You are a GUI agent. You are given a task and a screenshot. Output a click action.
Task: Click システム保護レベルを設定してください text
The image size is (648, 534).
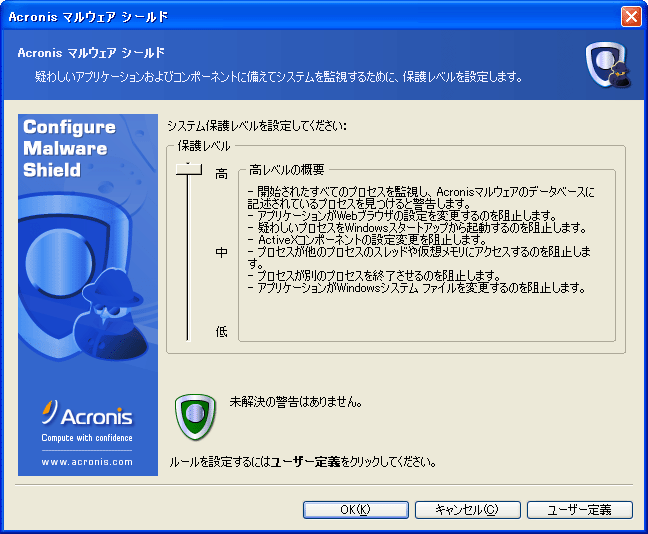tap(257, 126)
